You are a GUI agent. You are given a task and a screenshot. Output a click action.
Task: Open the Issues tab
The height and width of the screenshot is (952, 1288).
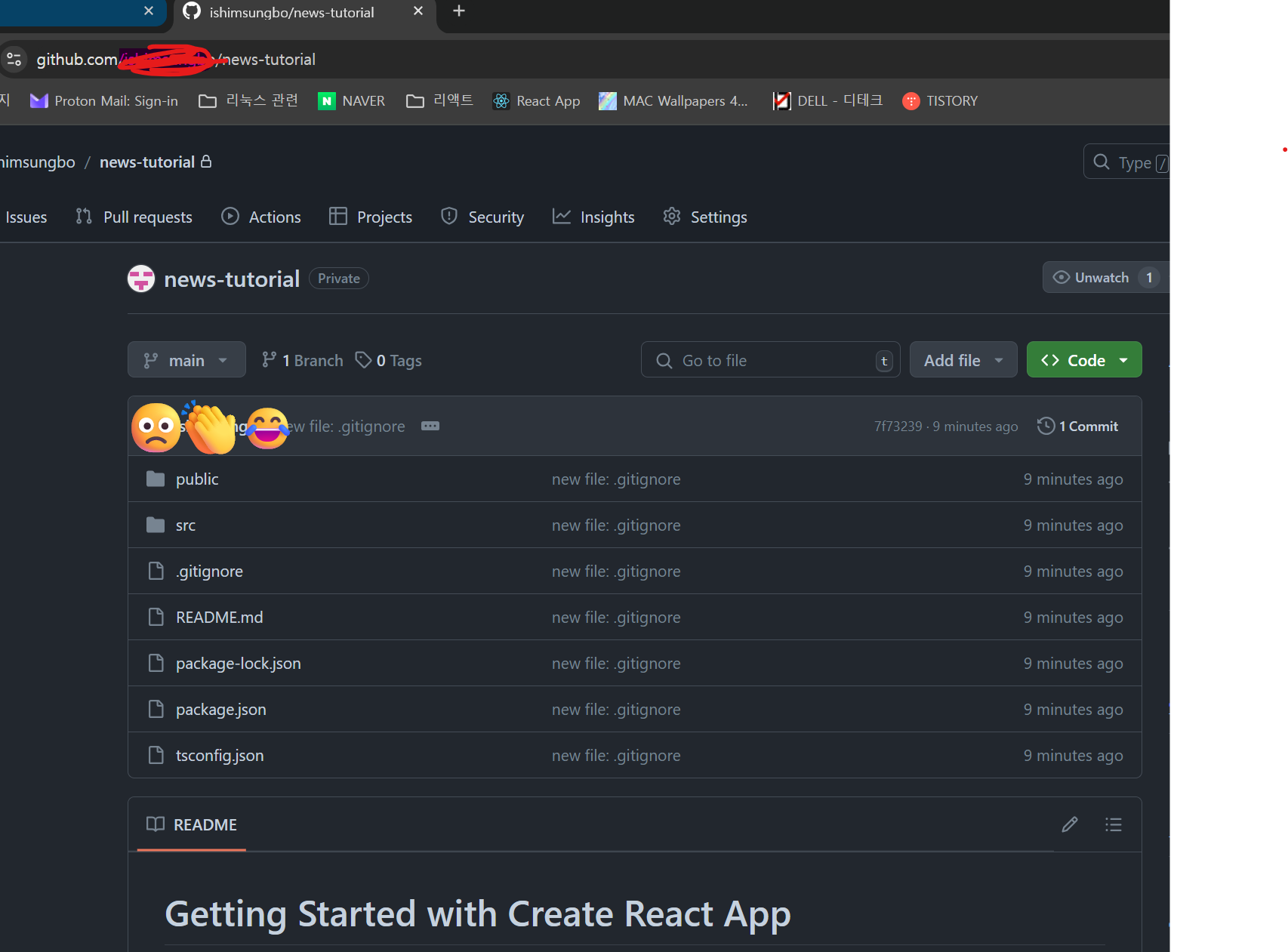pyautogui.click(x=26, y=217)
